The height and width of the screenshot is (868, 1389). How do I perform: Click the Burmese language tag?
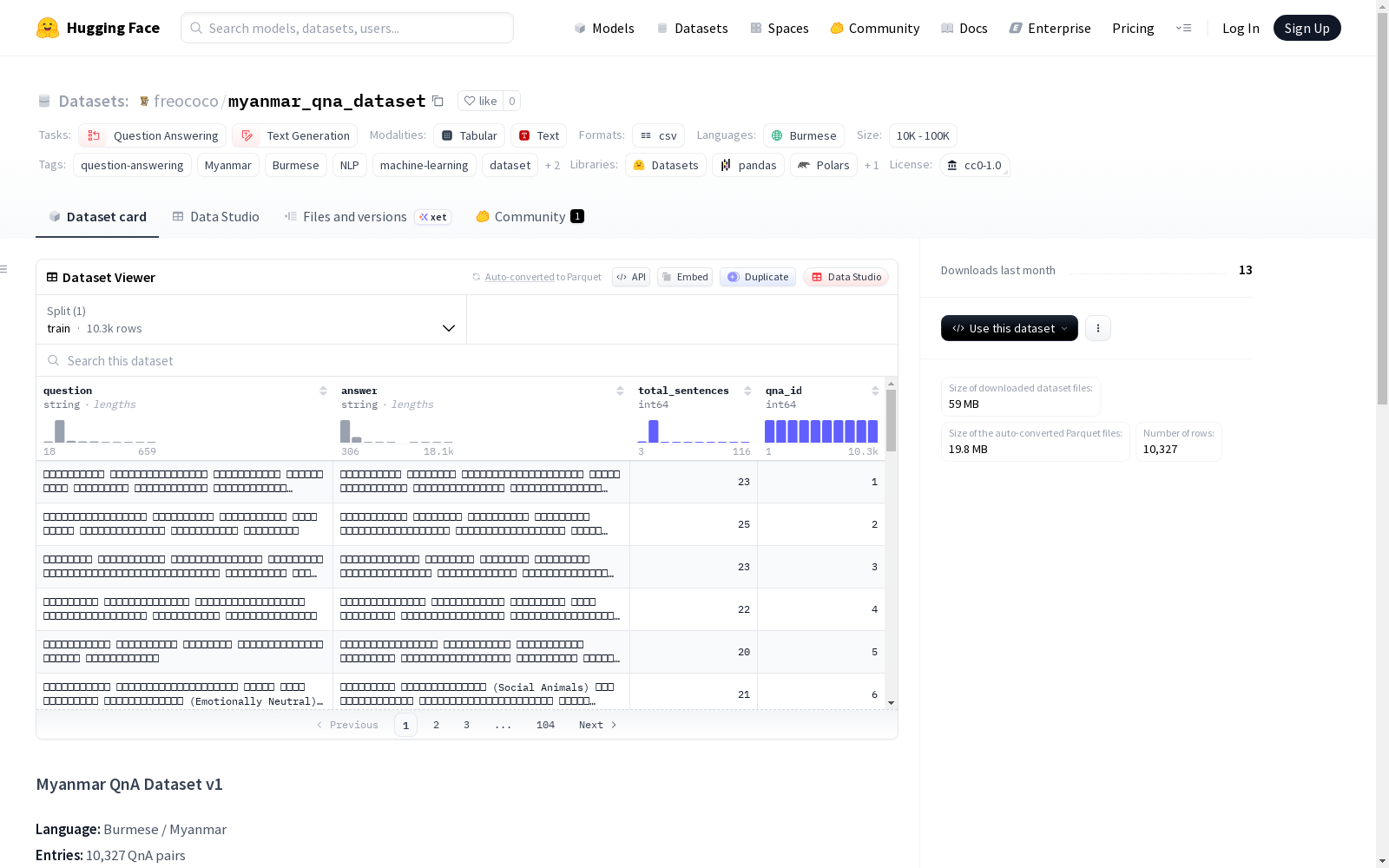click(x=804, y=135)
